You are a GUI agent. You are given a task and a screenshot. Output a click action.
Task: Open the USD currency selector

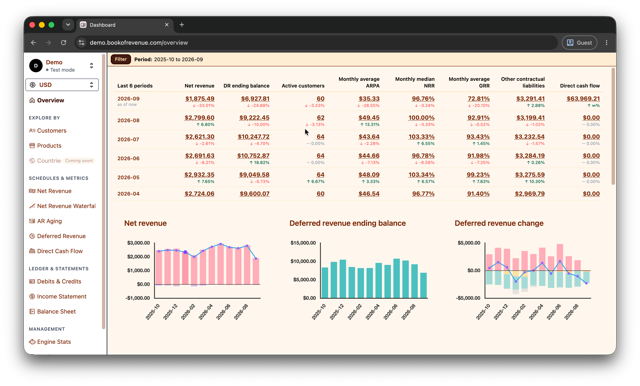coord(62,85)
